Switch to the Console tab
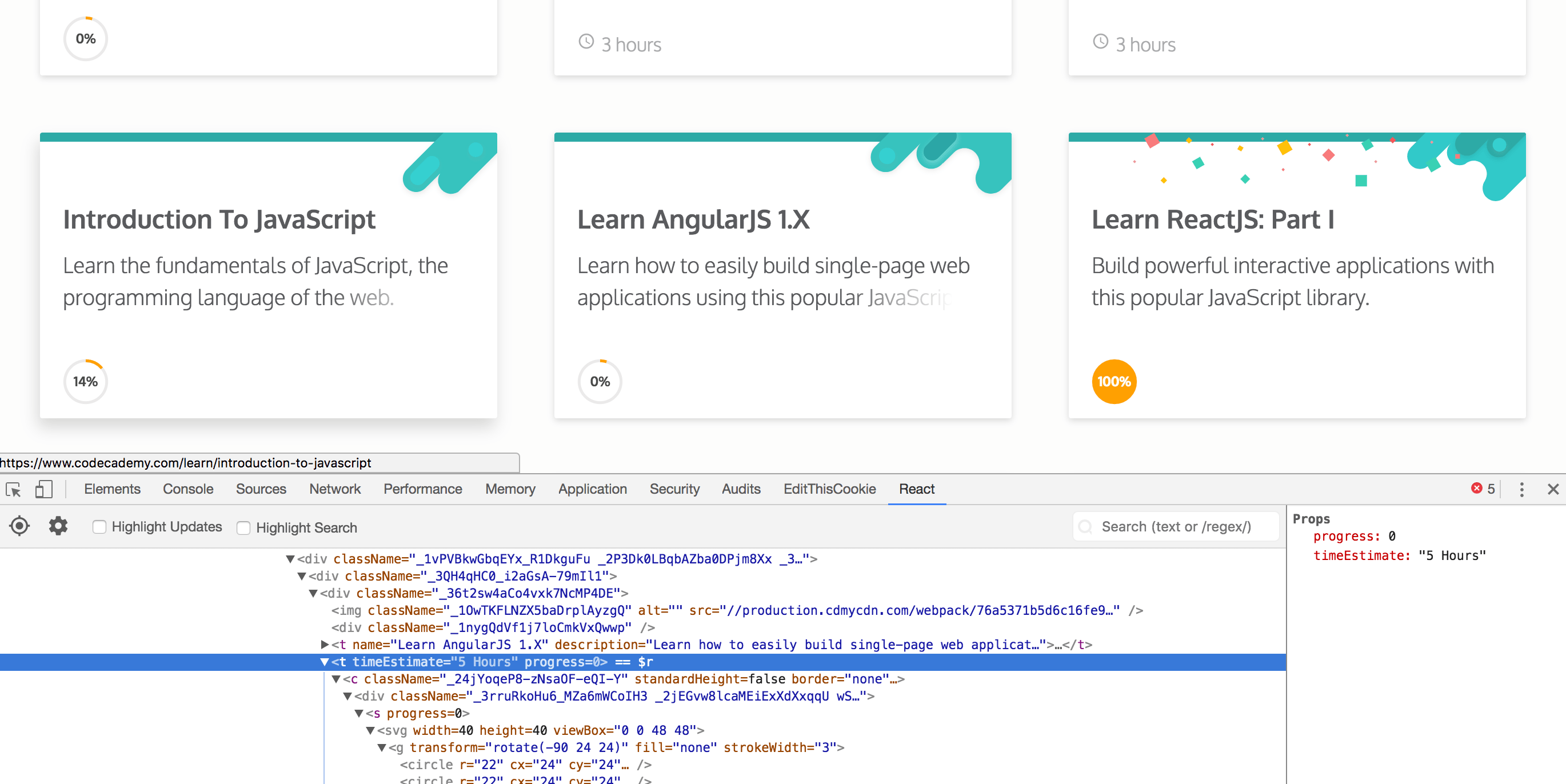1566x784 pixels. click(x=187, y=489)
